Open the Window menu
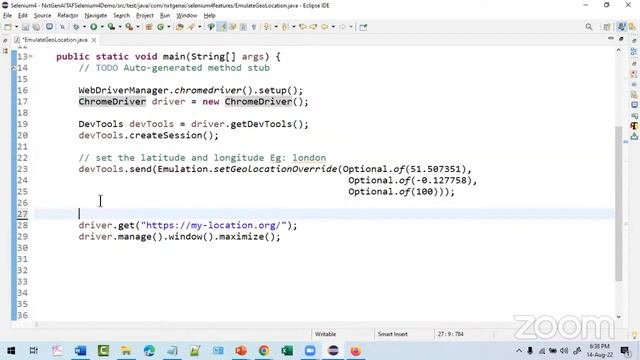 coord(187,16)
